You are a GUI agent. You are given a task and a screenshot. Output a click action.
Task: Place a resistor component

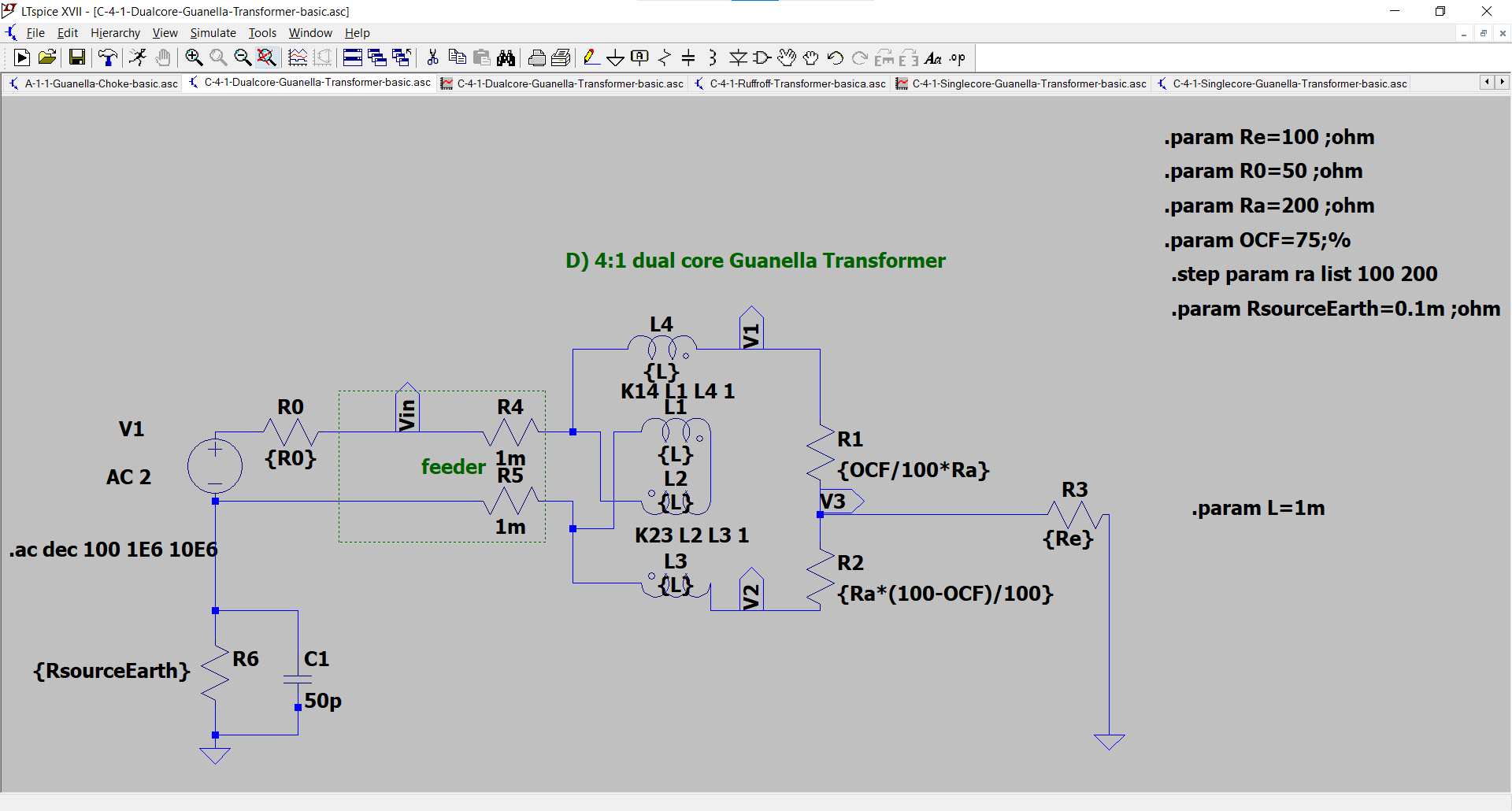pos(665,57)
